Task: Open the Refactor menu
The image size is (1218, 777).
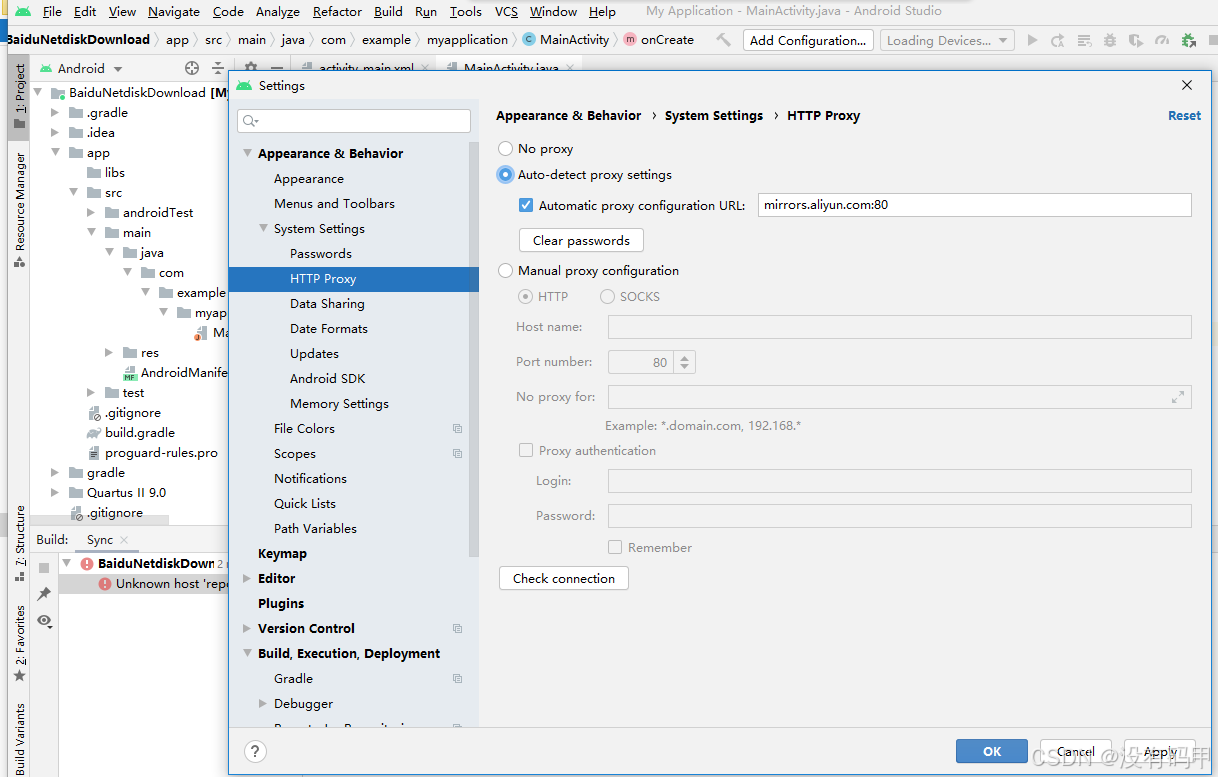Action: click(337, 12)
